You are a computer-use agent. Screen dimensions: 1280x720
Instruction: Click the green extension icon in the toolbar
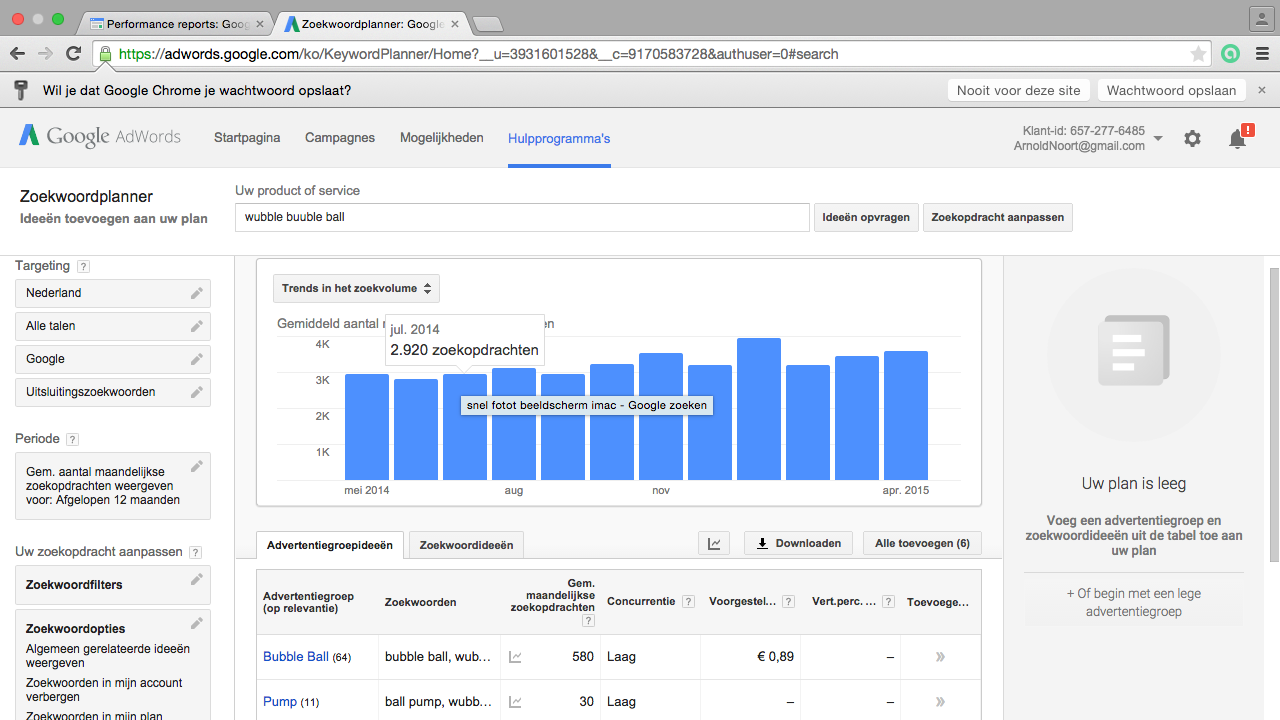[1230, 54]
